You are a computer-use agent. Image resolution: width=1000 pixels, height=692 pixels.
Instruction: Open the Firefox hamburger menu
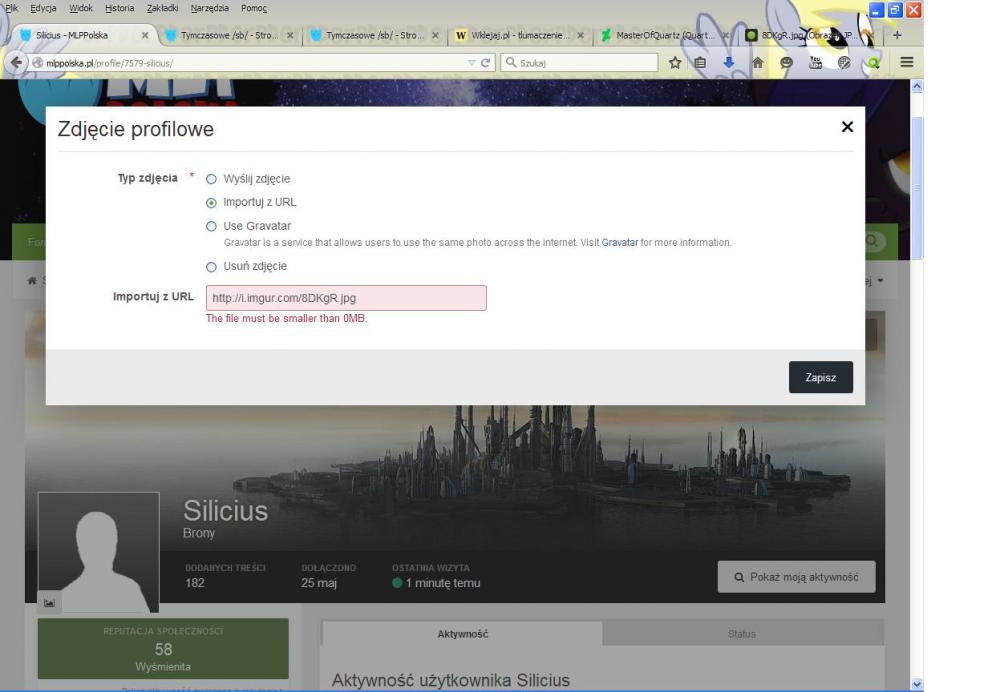click(x=906, y=63)
